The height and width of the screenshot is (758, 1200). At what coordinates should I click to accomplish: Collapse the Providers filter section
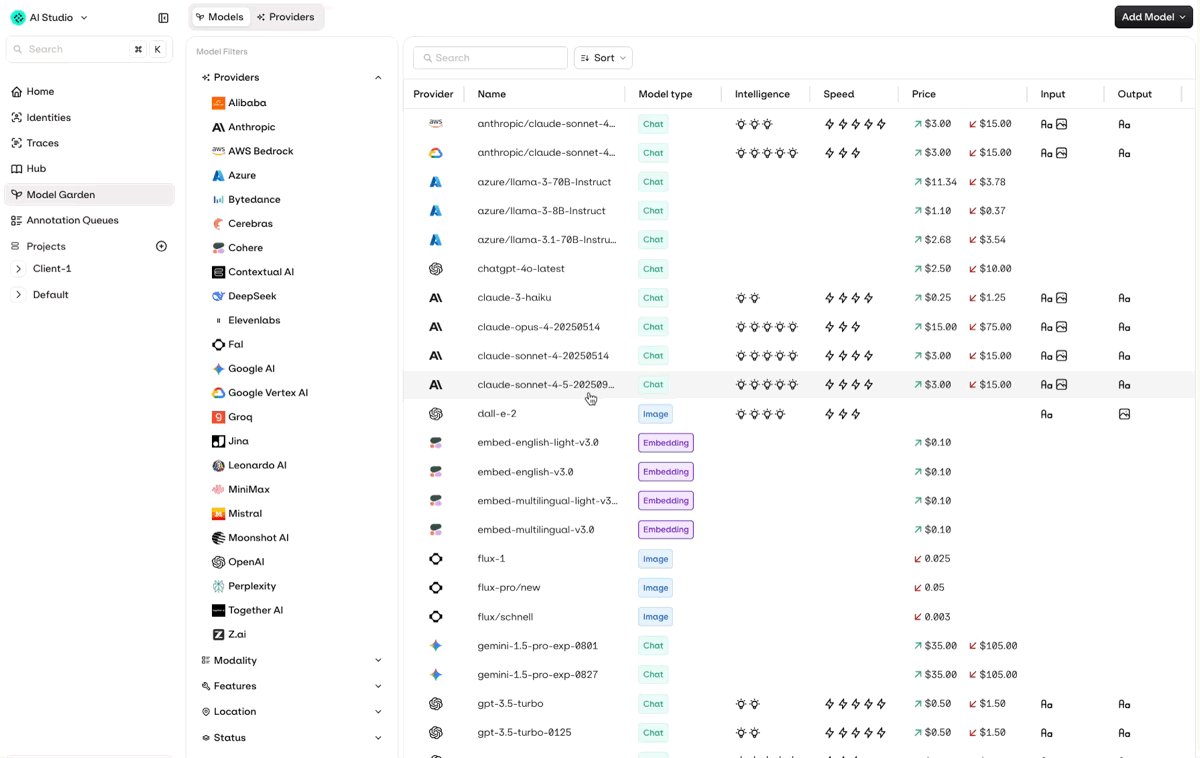coord(378,78)
